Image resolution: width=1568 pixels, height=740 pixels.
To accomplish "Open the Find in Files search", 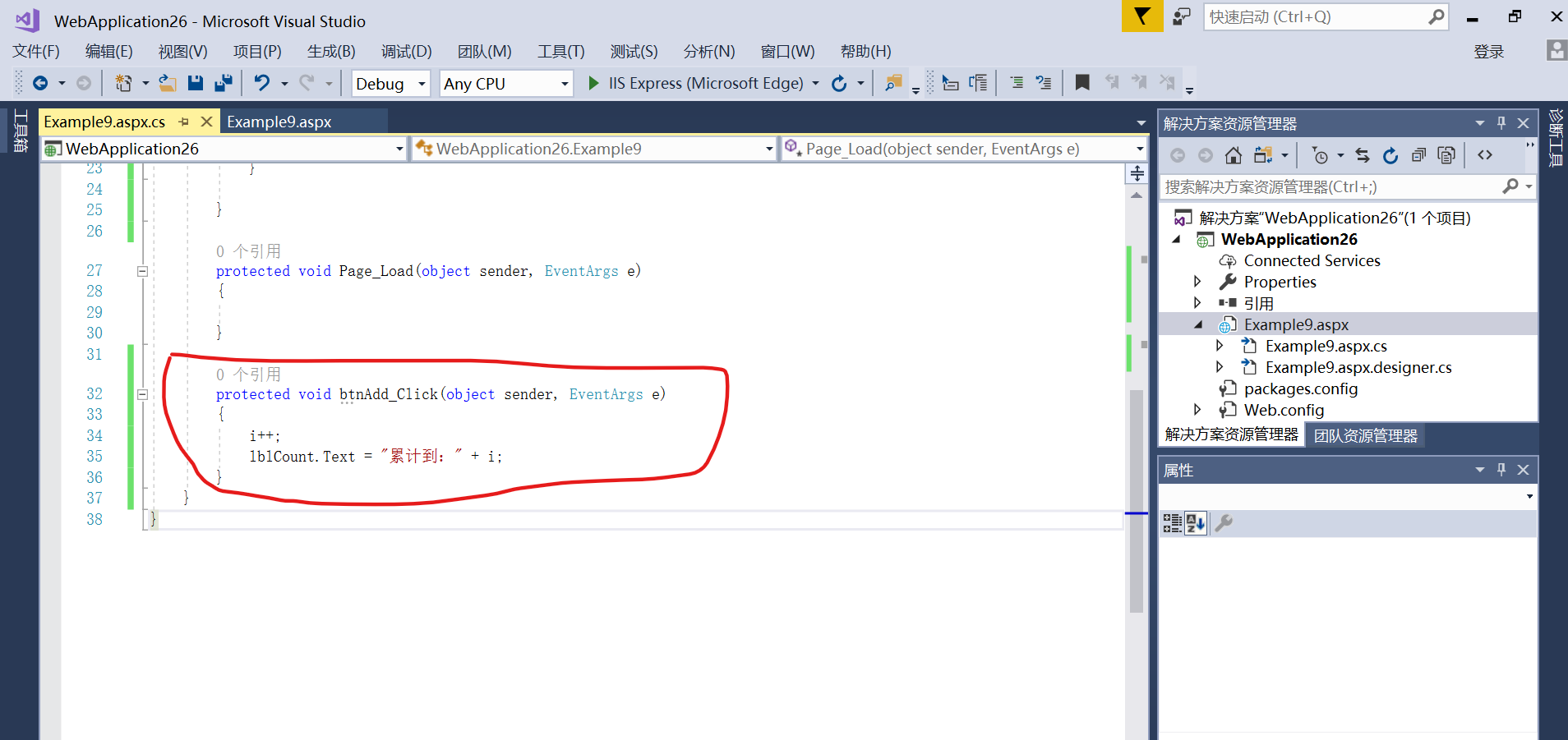I will [894, 82].
